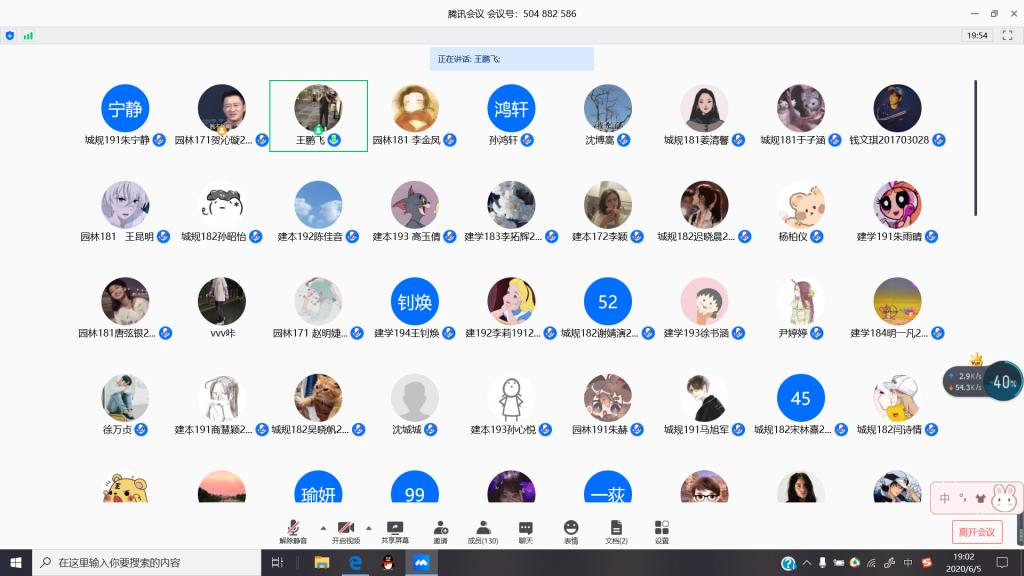Viewport: 1024px width, 576px height.
Task: Click the green network signal indicator
Action: coord(28,35)
